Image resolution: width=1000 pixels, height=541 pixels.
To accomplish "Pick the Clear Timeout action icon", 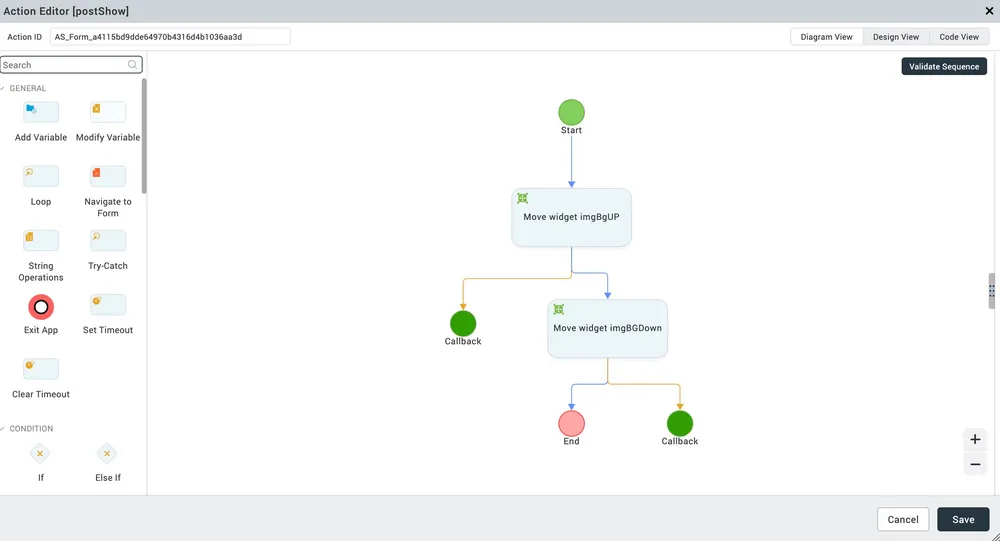I will [41, 369].
